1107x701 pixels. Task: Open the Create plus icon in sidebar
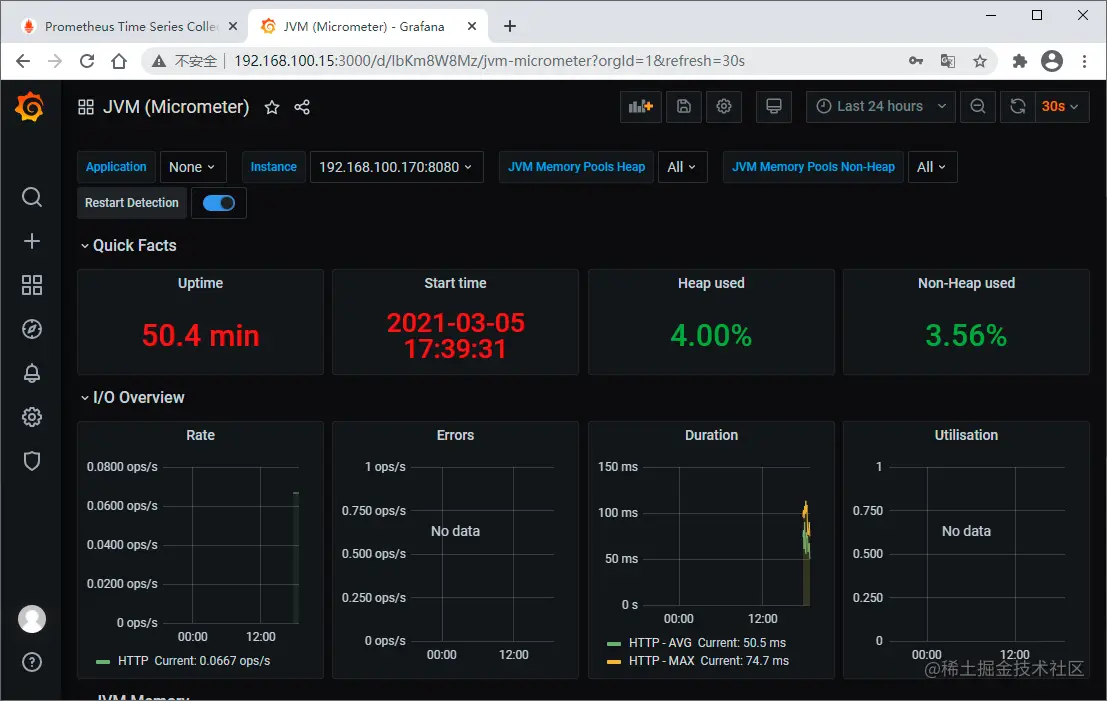point(32,241)
